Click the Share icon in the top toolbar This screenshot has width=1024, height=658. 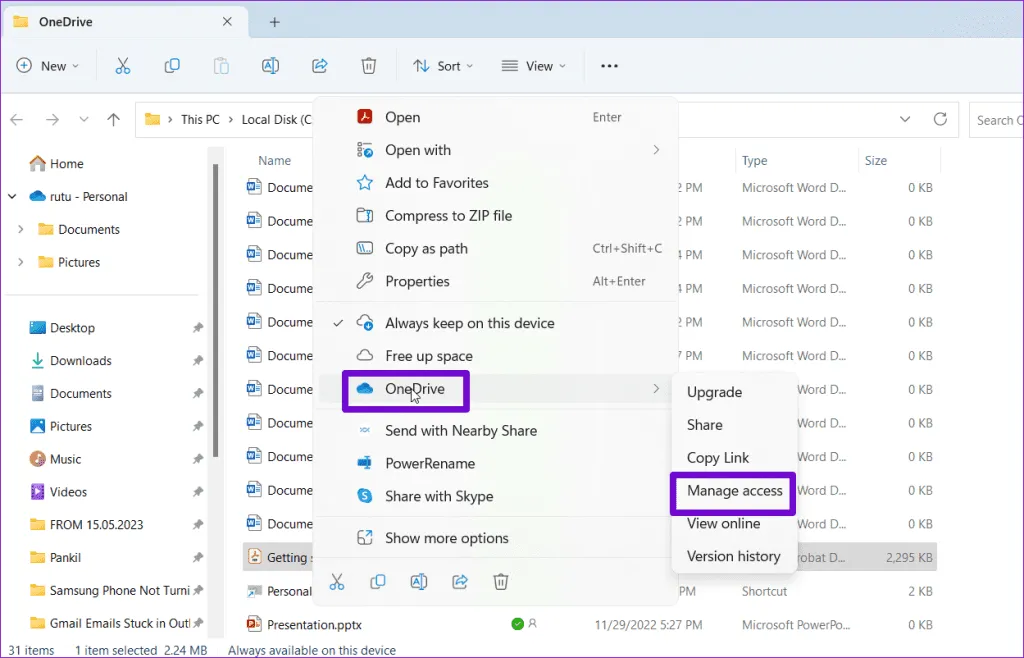click(320, 66)
